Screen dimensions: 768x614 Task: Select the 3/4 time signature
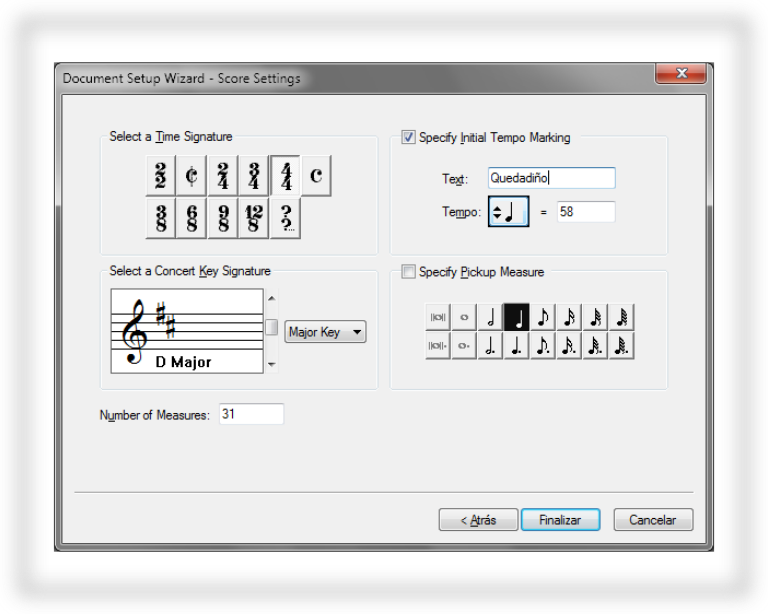tap(254, 176)
